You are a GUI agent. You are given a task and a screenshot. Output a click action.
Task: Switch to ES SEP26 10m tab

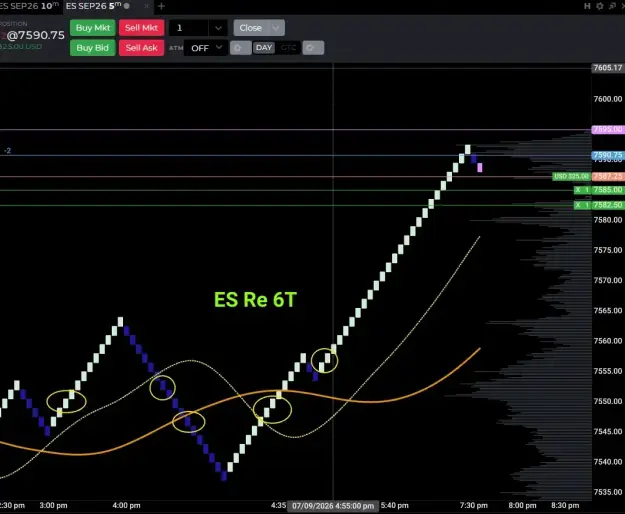(29, 6)
